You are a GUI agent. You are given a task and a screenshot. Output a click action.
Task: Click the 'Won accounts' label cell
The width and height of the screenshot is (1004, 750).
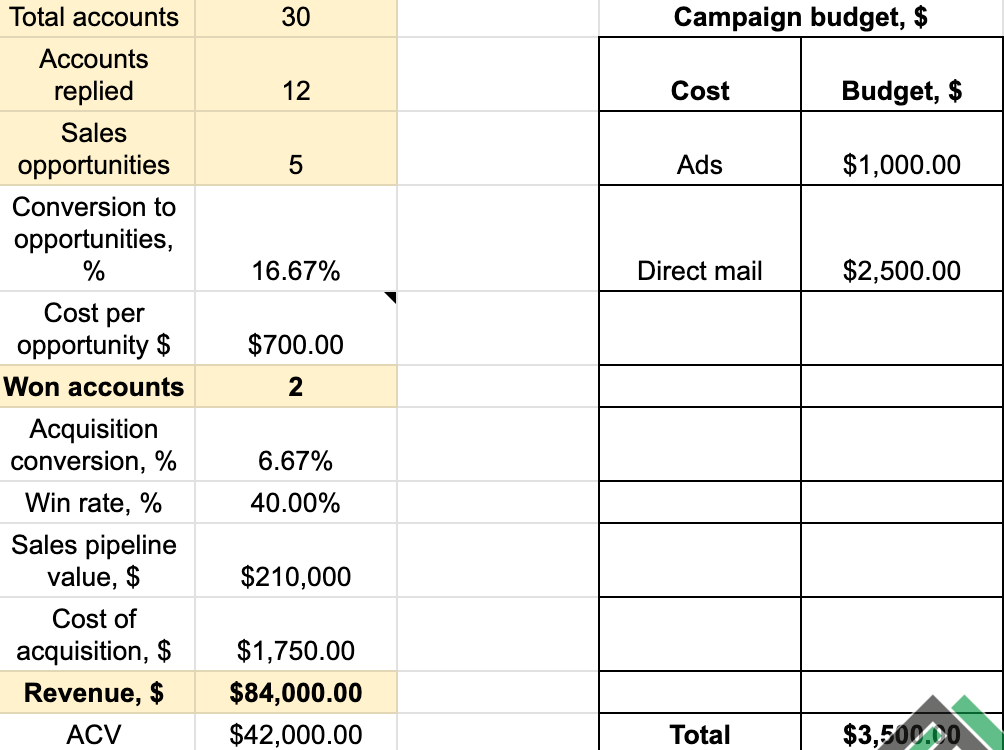97,386
